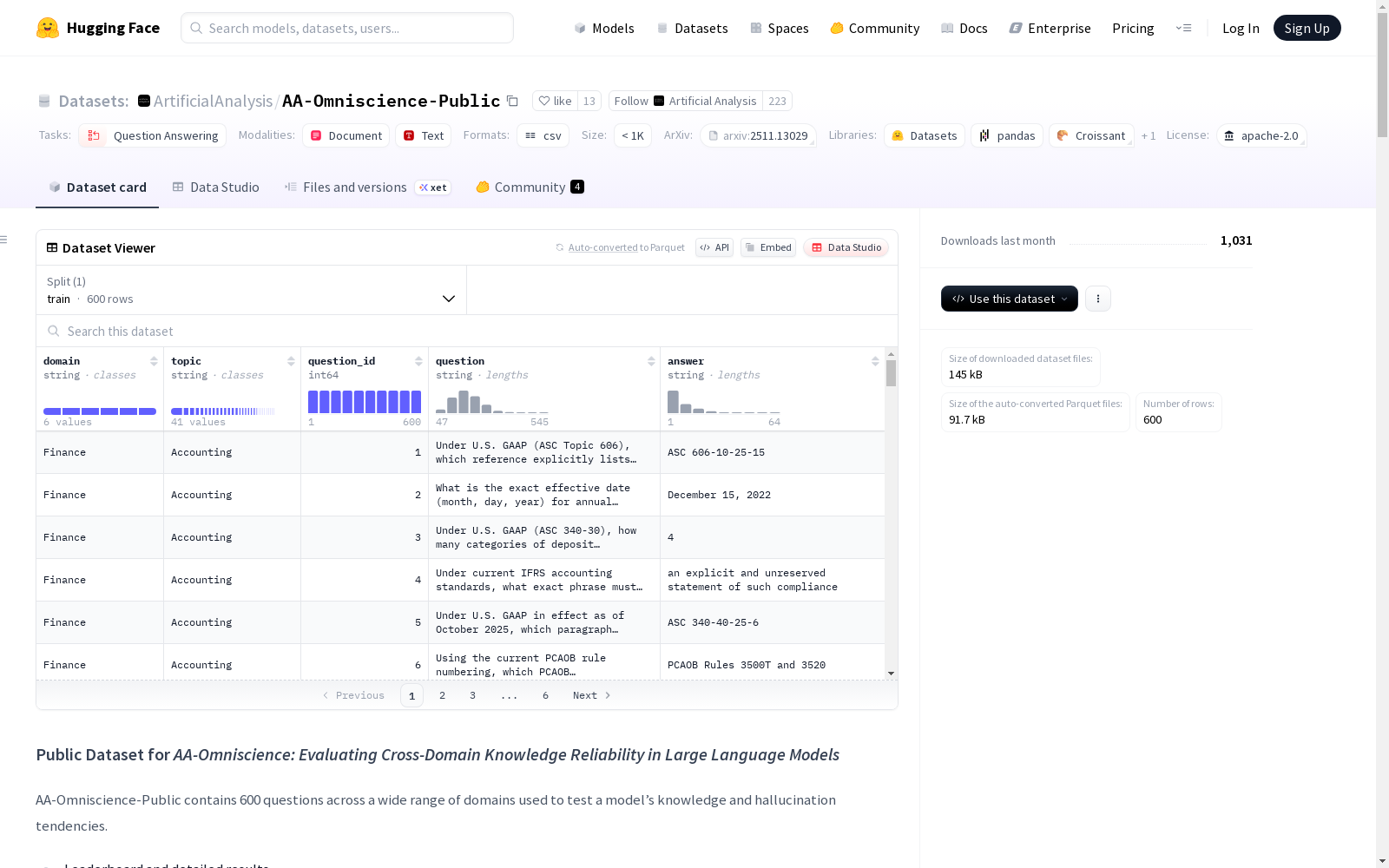Screen dimensions: 1389x868
Task: Like the AA-Omniscience-Public dataset
Action: pyautogui.click(x=555, y=101)
